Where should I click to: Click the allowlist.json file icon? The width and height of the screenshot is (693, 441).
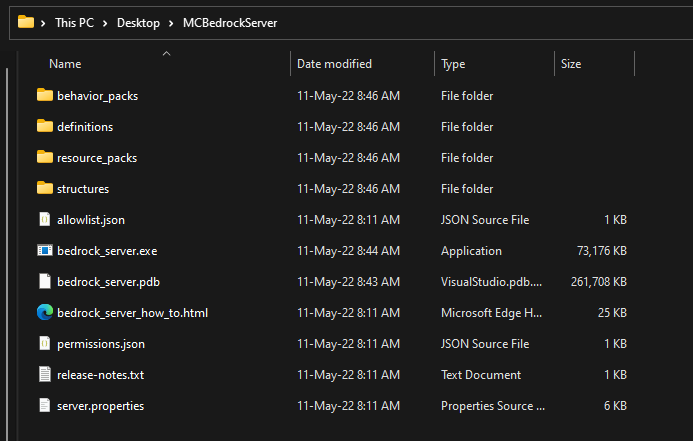pyautogui.click(x=45, y=219)
